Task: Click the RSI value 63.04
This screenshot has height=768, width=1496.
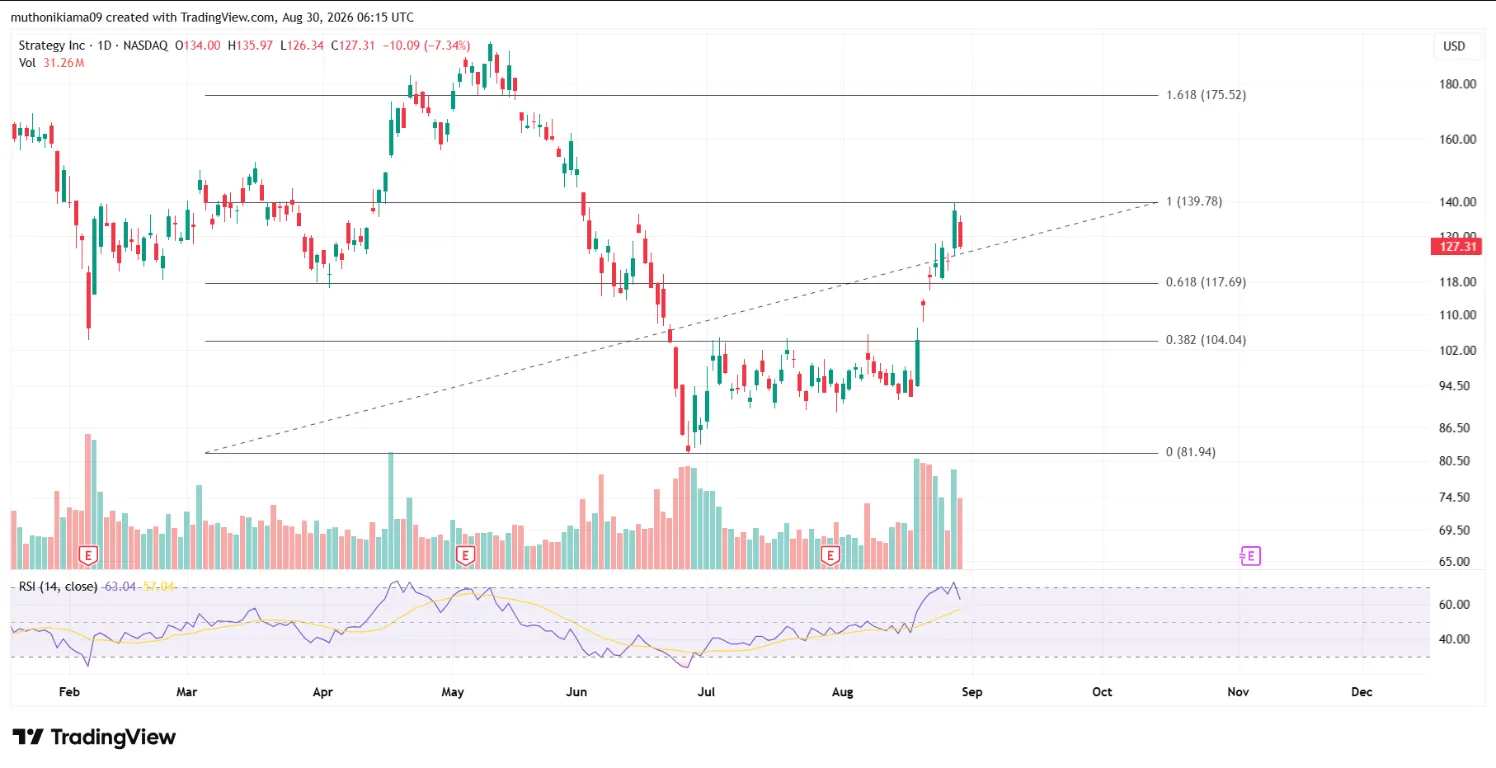Action: [120, 586]
